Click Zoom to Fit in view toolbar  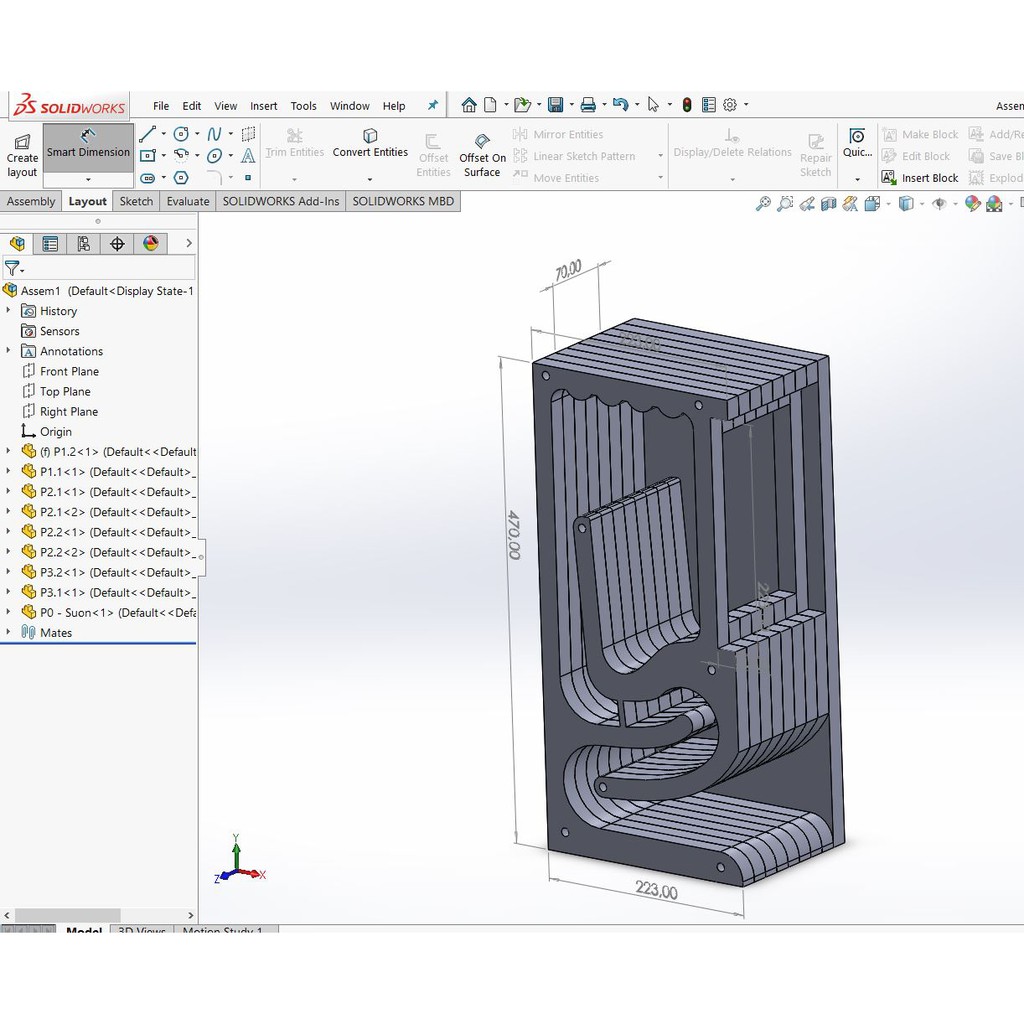click(x=763, y=204)
